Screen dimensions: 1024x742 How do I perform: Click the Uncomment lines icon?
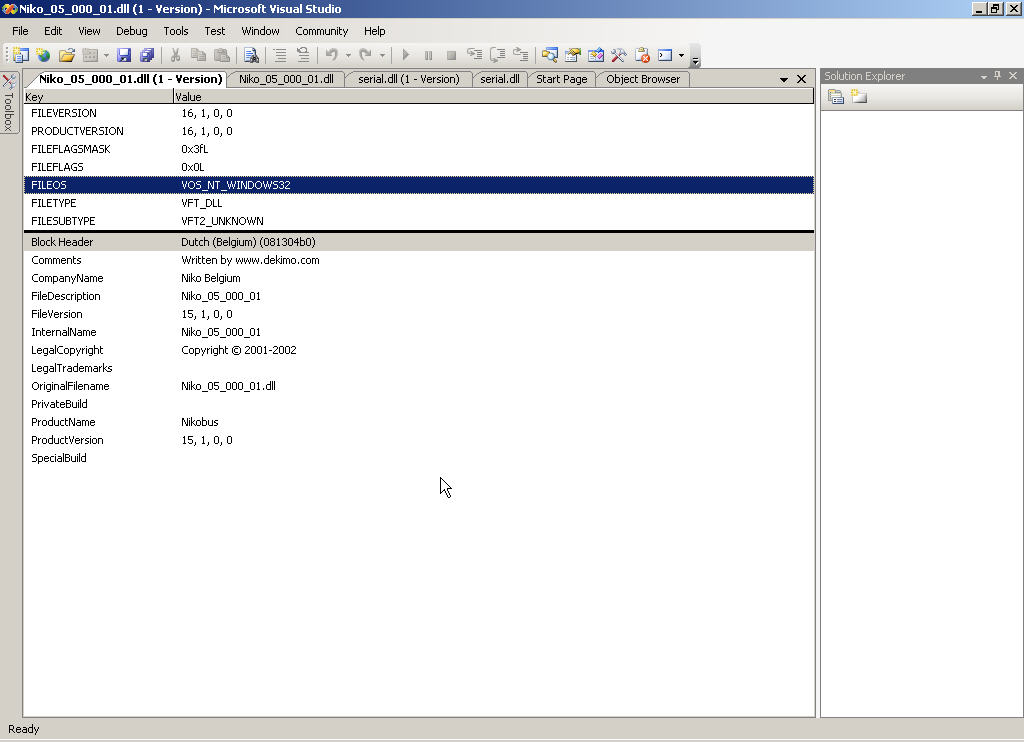[x=303, y=56]
